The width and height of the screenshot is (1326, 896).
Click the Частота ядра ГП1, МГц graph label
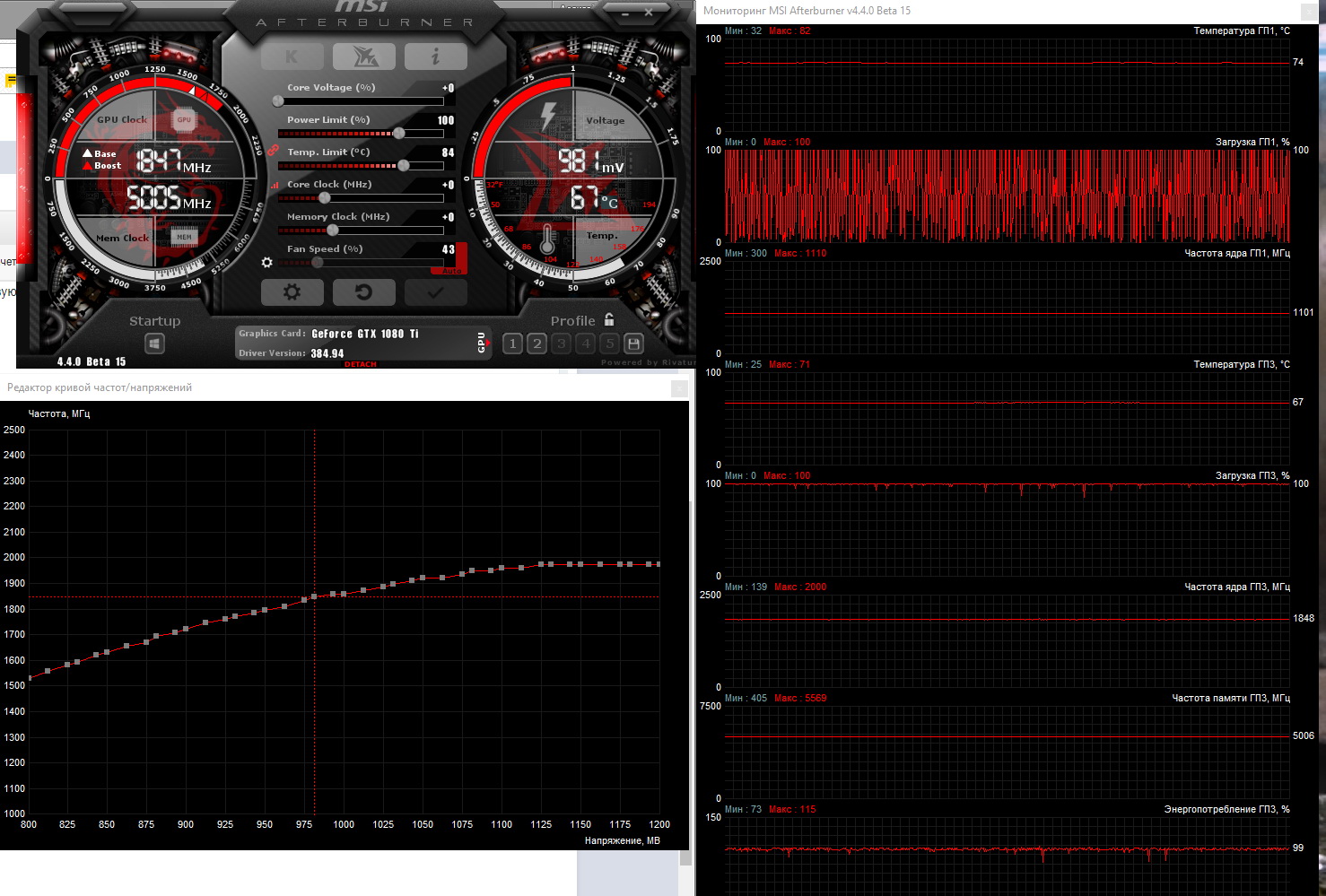pyautogui.click(x=1237, y=253)
